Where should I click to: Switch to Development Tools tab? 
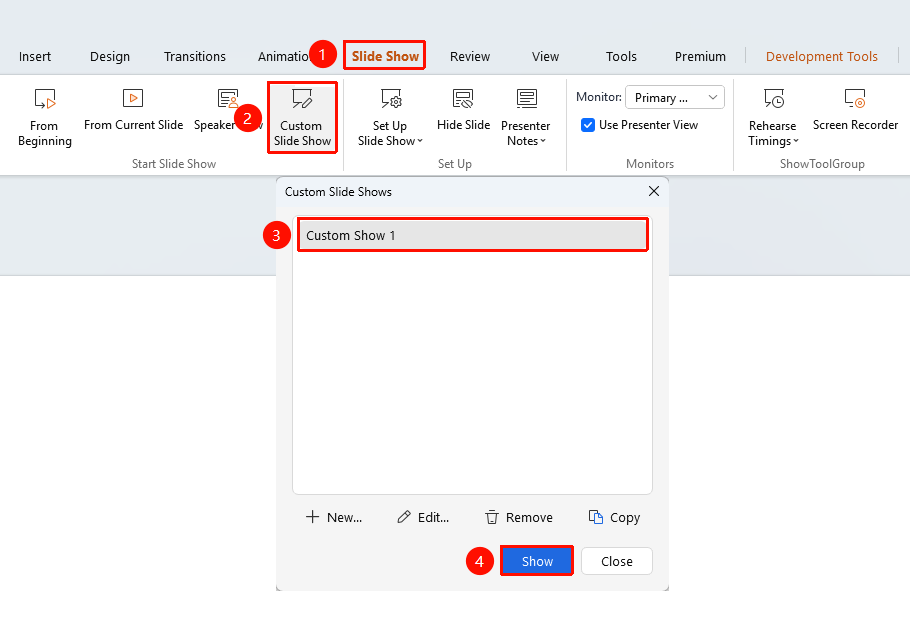pyautogui.click(x=821, y=56)
